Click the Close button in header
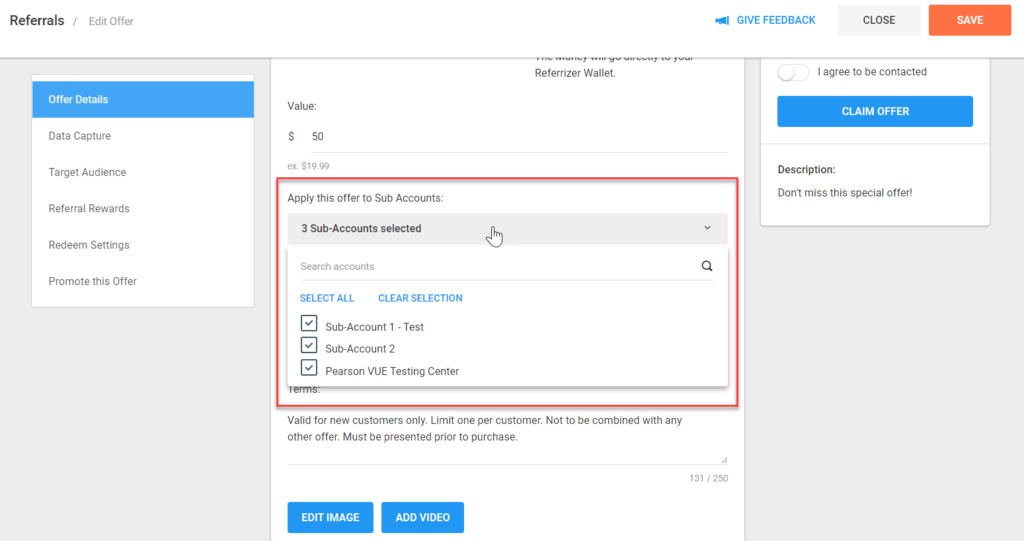The image size is (1024, 541). [x=879, y=20]
